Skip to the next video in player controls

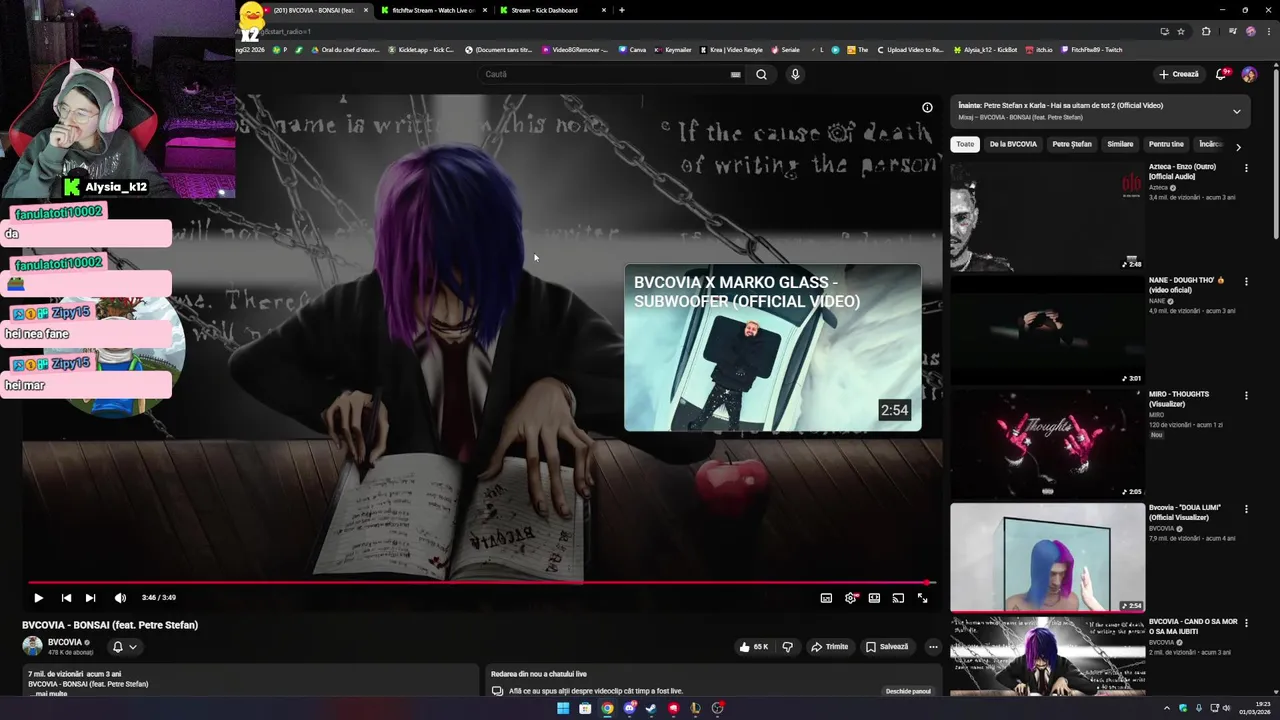(x=90, y=598)
